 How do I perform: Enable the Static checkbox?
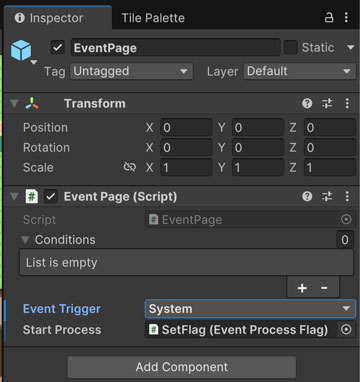tap(290, 48)
